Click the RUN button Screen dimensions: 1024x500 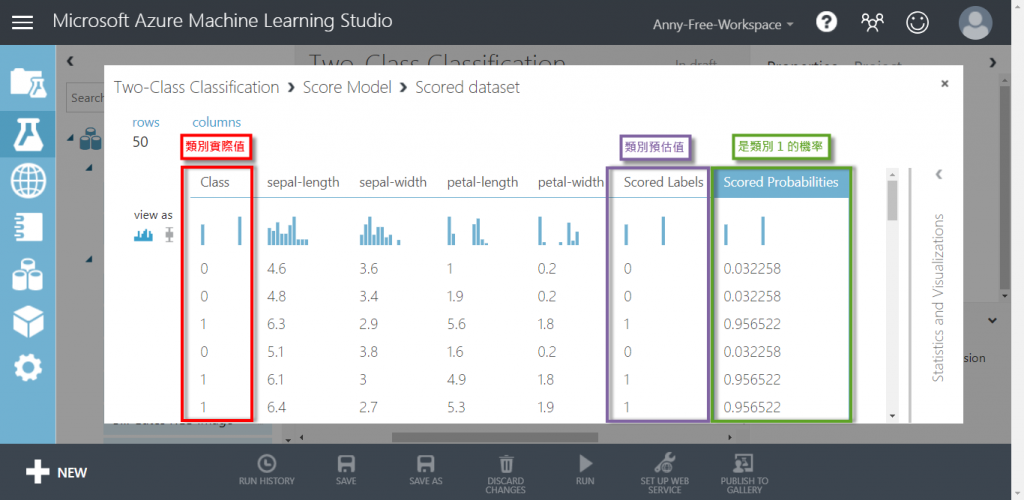pyautogui.click(x=585, y=471)
